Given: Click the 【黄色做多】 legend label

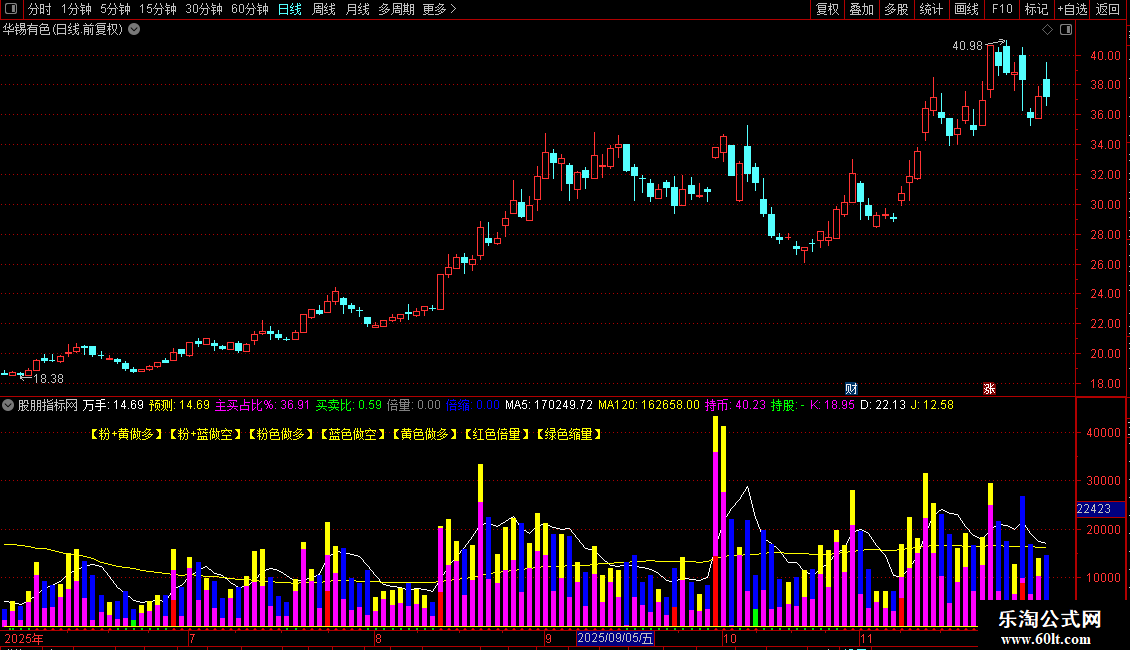Looking at the screenshot, I should pos(425,435).
